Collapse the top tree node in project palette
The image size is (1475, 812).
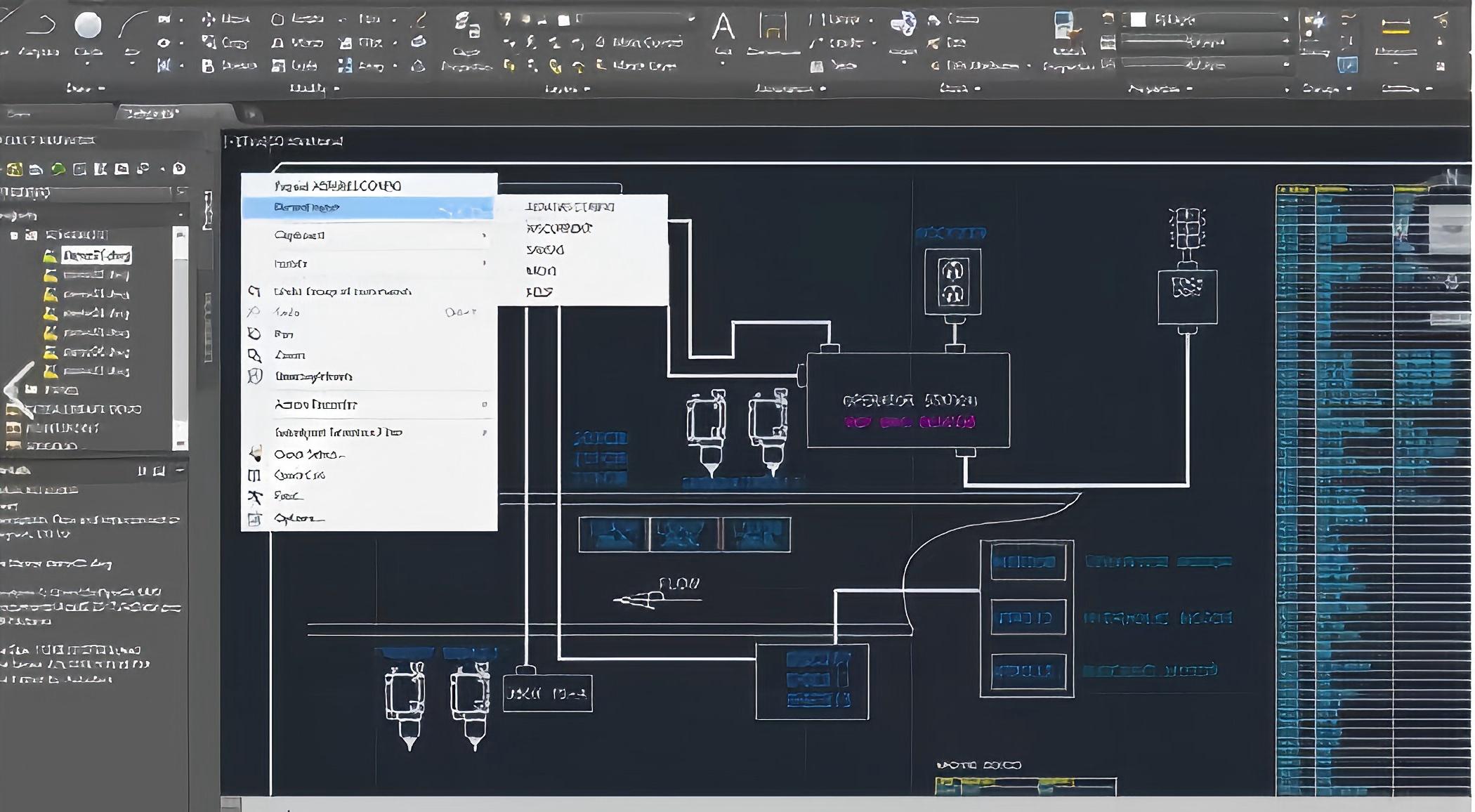[x=14, y=235]
